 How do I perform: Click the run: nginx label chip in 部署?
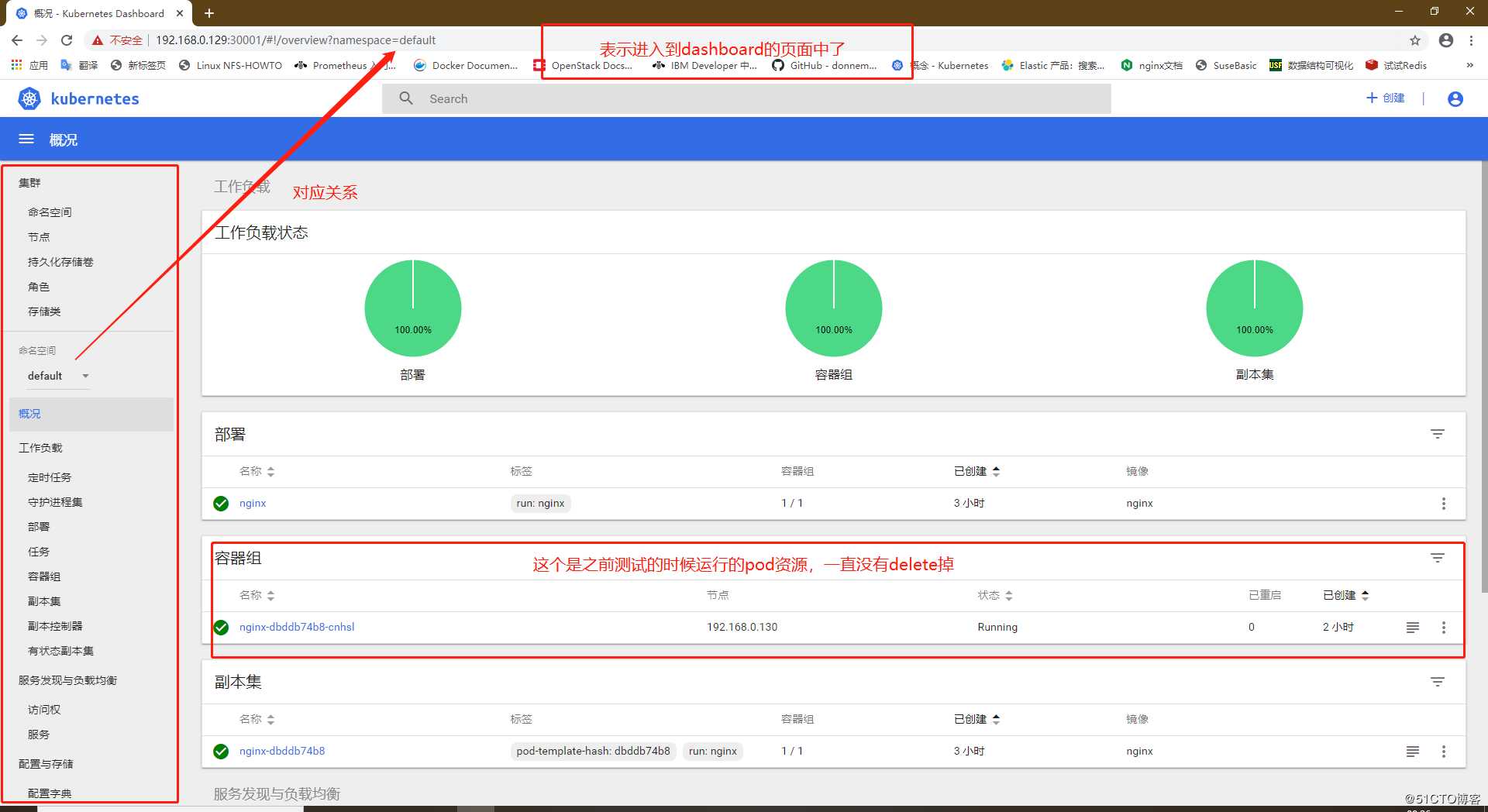540,504
